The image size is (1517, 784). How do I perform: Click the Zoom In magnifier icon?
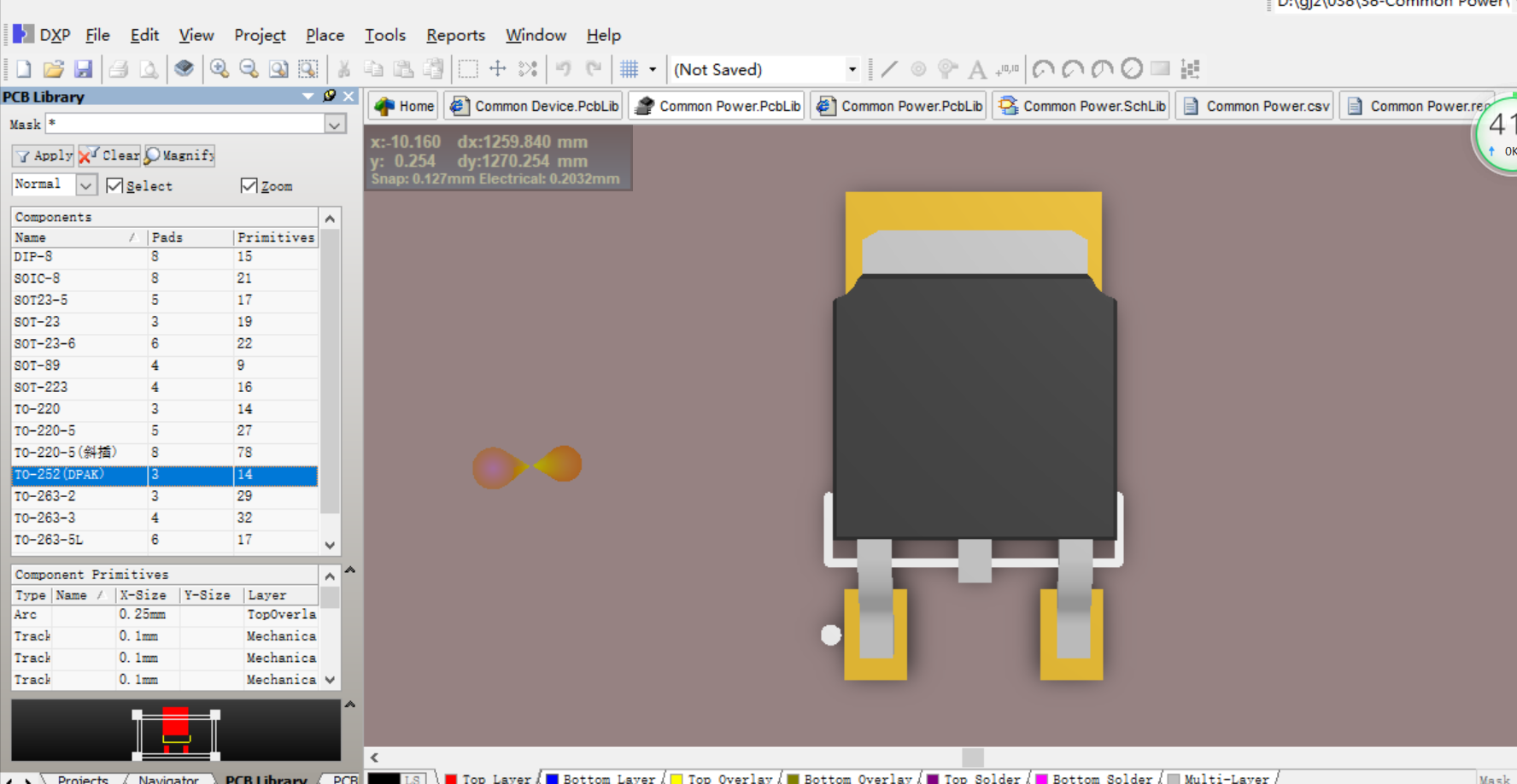click(x=220, y=69)
